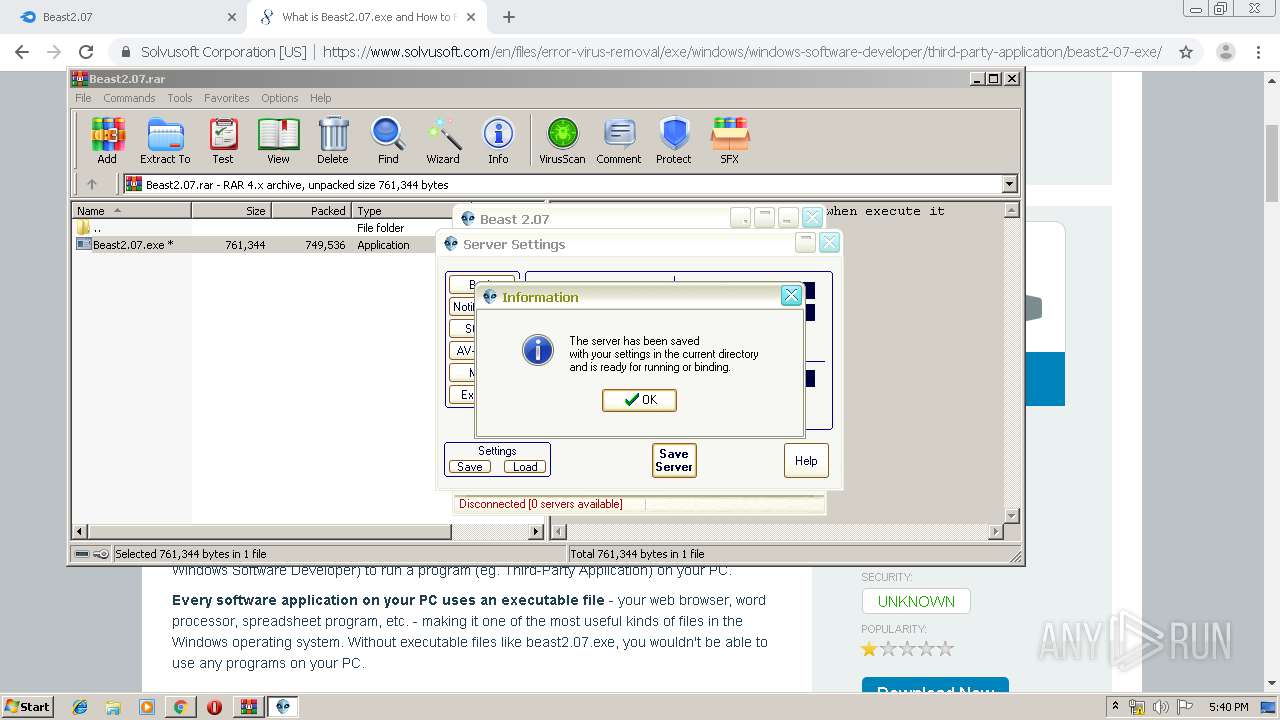Click the volume speaker tray icon
The image size is (1280, 720).
point(1160,707)
